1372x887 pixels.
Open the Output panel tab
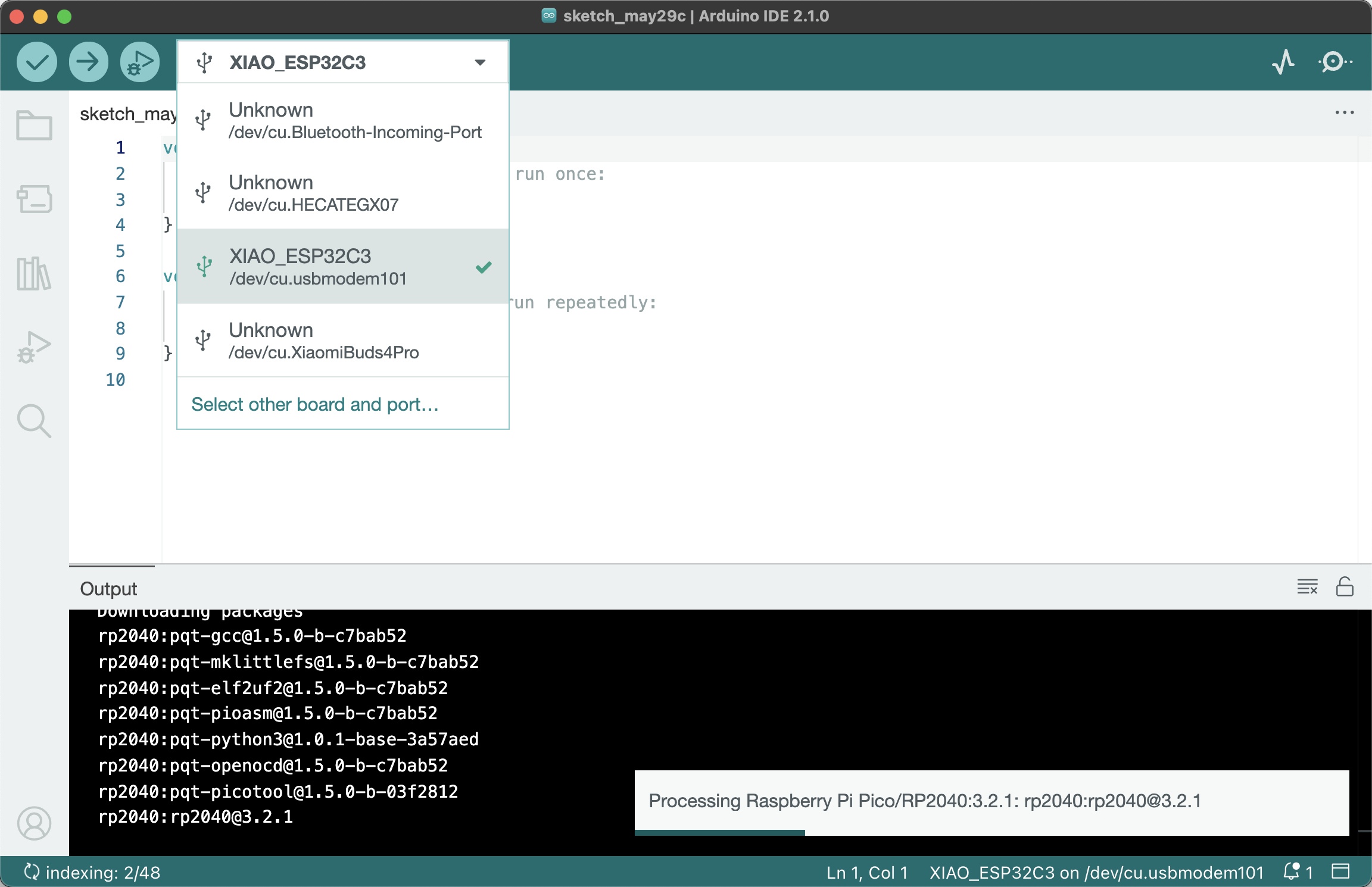click(x=108, y=589)
